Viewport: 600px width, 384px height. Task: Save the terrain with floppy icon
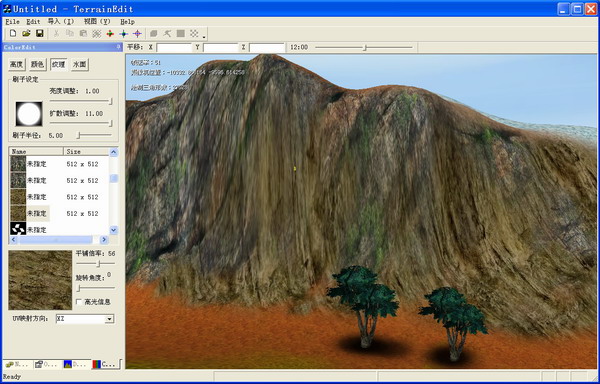click(x=39, y=34)
